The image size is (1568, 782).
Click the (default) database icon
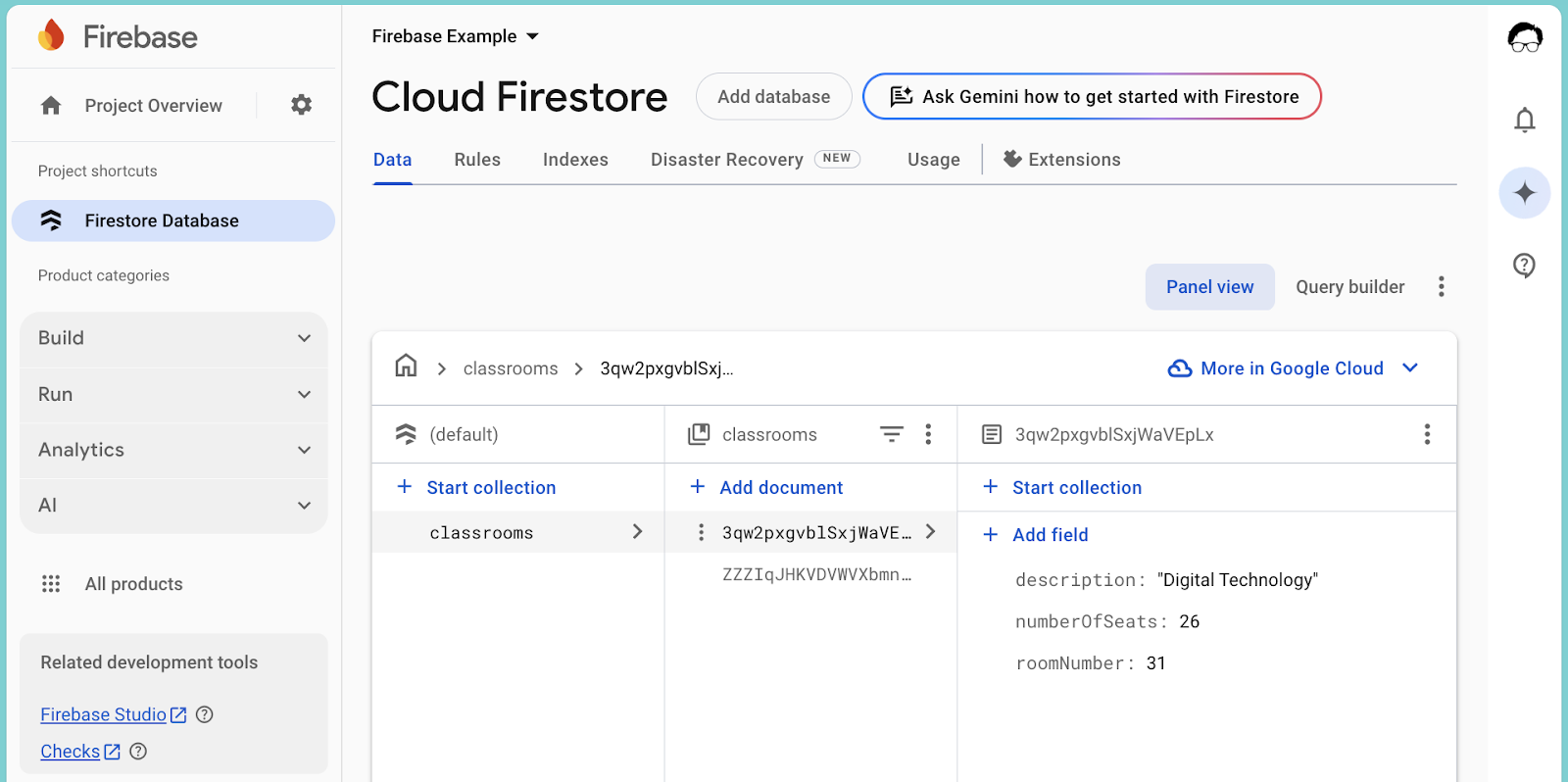tap(406, 434)
